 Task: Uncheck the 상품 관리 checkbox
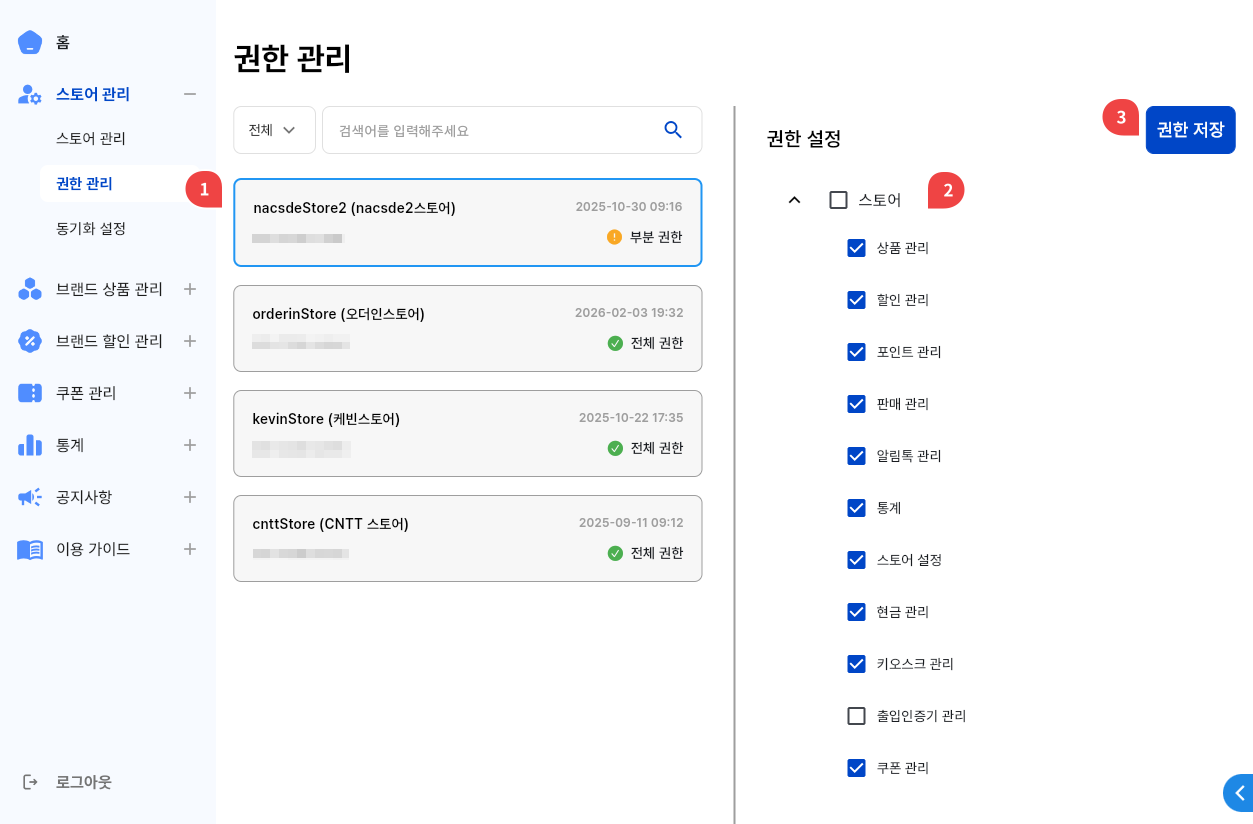856,248
